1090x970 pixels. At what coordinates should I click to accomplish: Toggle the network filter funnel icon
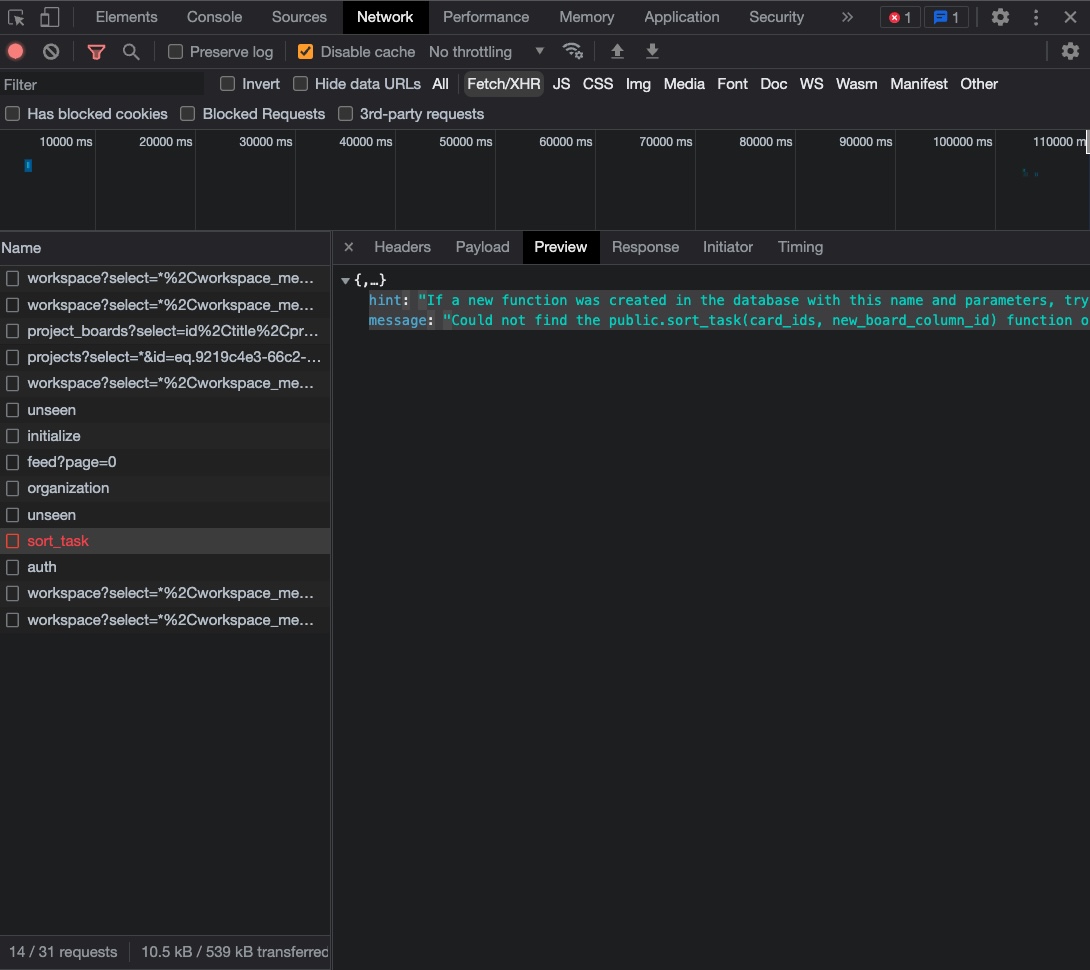96,52
